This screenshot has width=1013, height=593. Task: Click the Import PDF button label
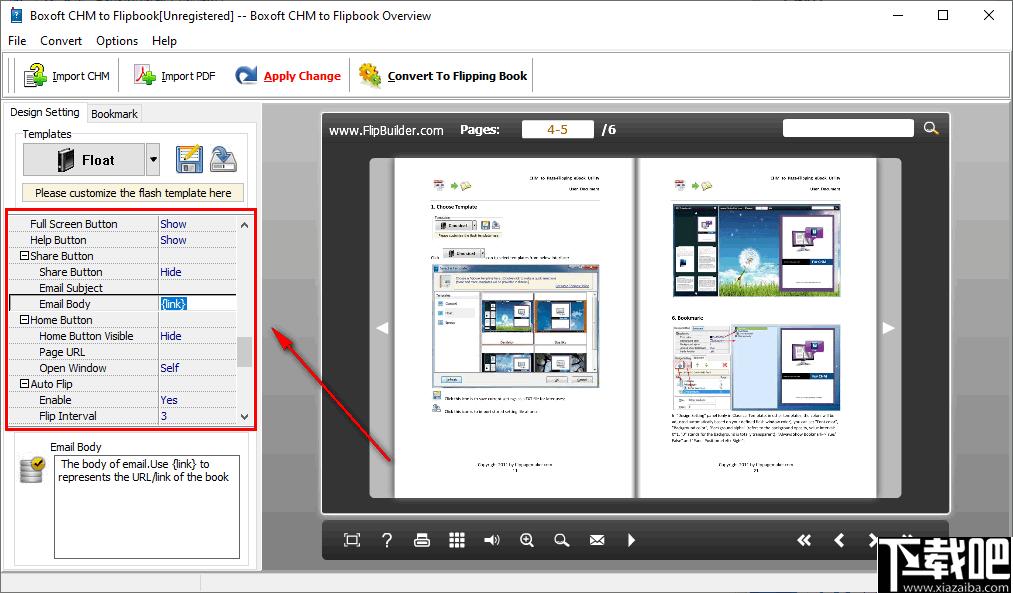tap(188, 76)
